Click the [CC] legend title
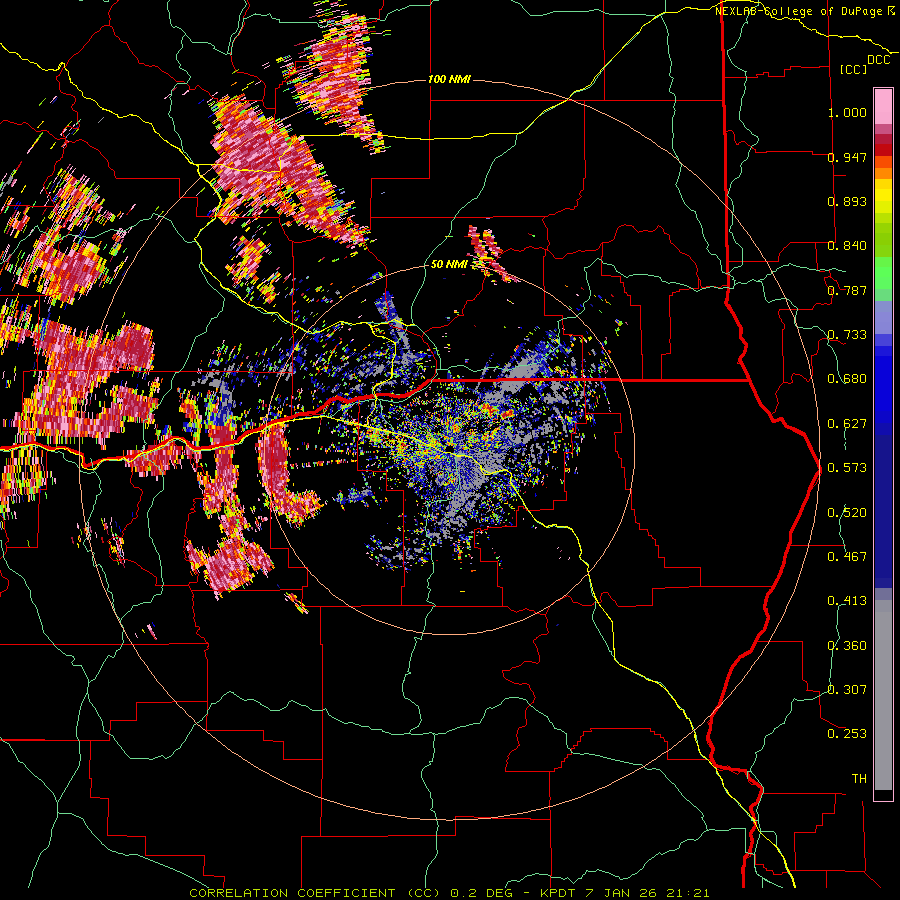The width and height of the screenshot is (900, 900). (x=854, y=69)
